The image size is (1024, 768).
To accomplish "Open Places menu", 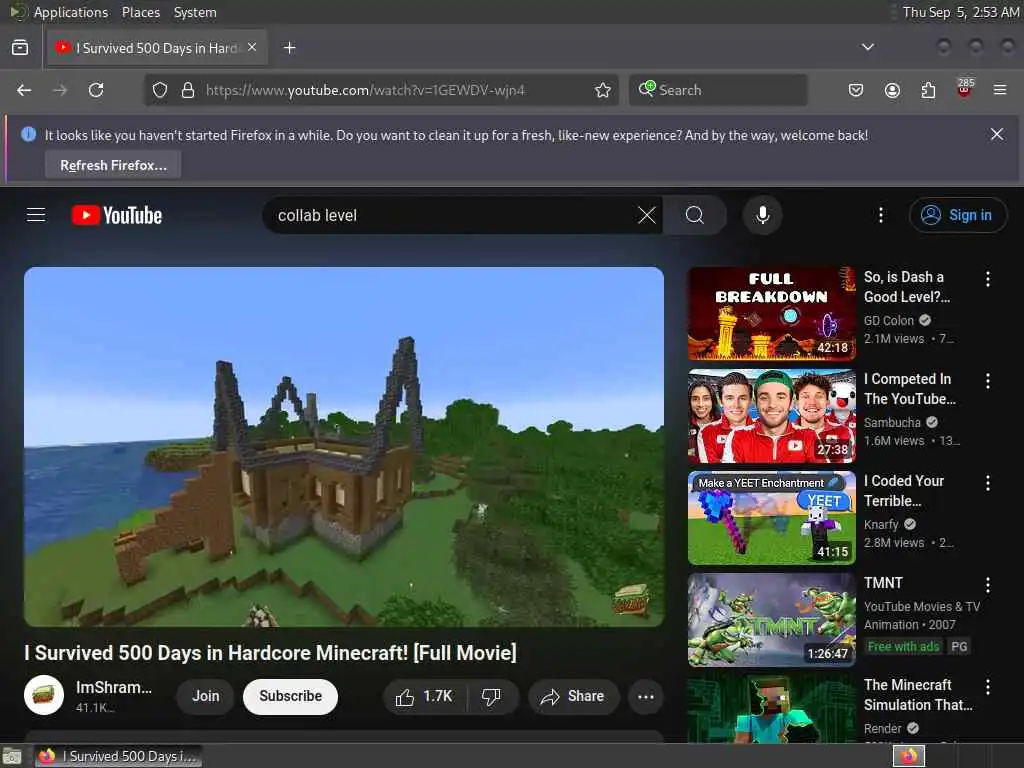I will [x=141, y=12].
